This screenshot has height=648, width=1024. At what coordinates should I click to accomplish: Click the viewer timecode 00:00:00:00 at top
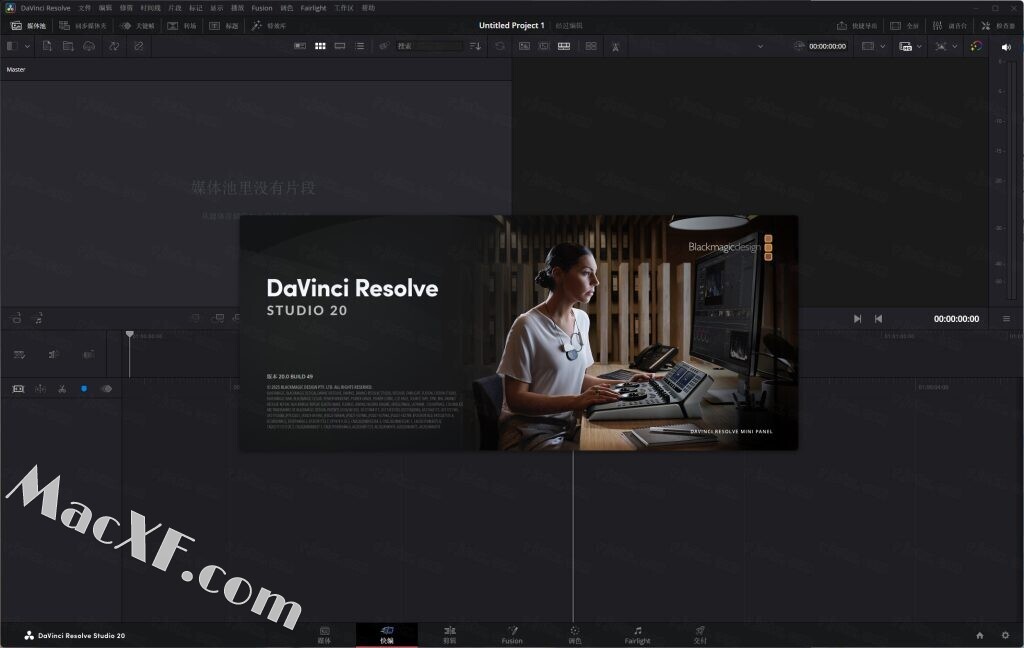click(x=827, y=46)
